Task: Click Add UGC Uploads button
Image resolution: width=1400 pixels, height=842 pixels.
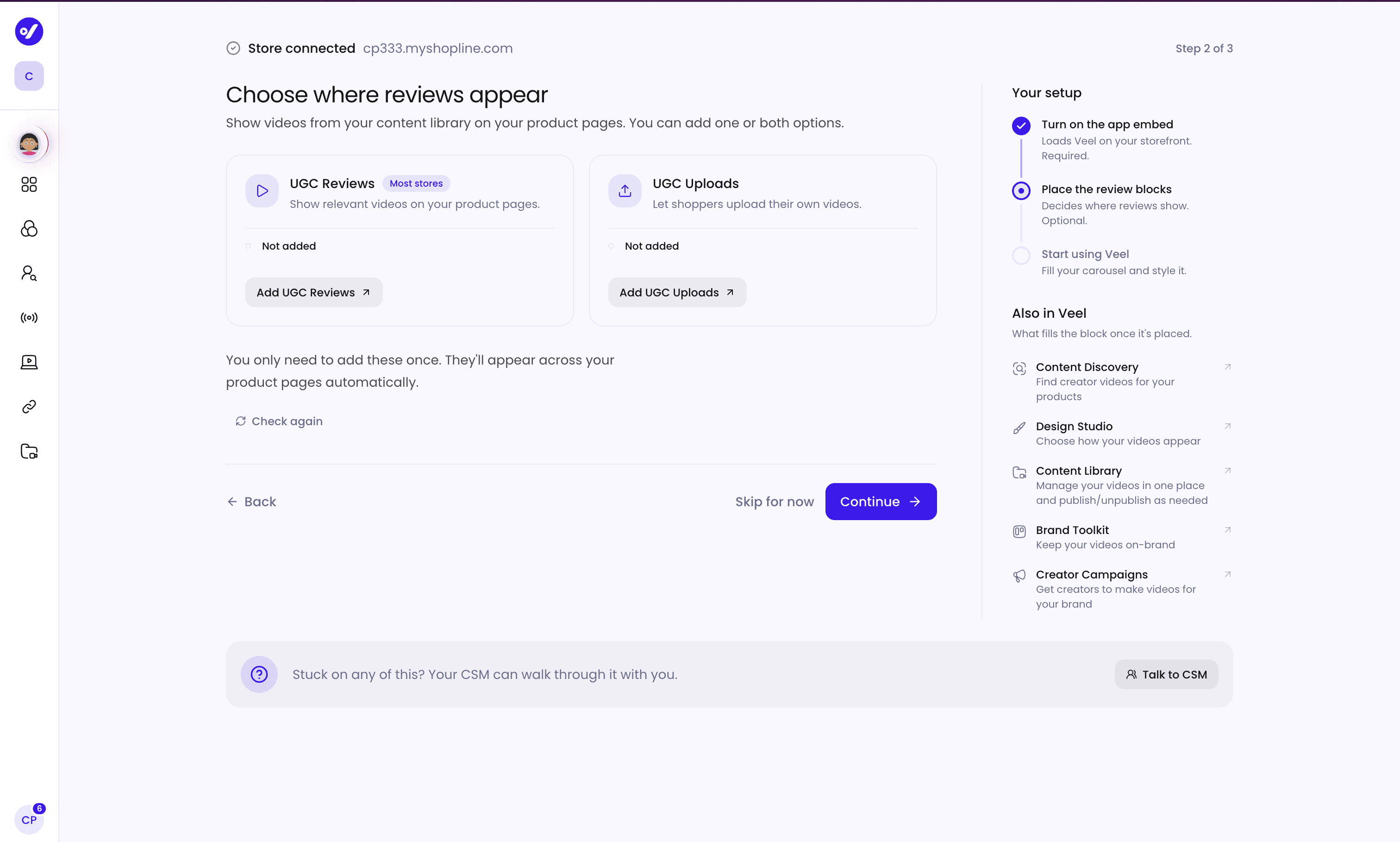Action: [x=677, y=292]
